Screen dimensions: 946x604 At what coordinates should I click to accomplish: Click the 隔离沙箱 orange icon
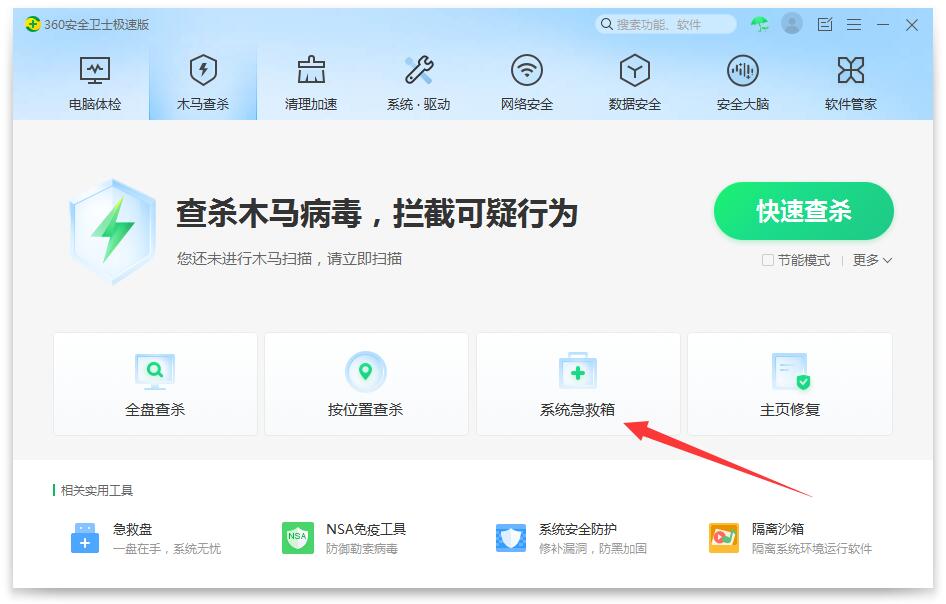coord(723,538)
